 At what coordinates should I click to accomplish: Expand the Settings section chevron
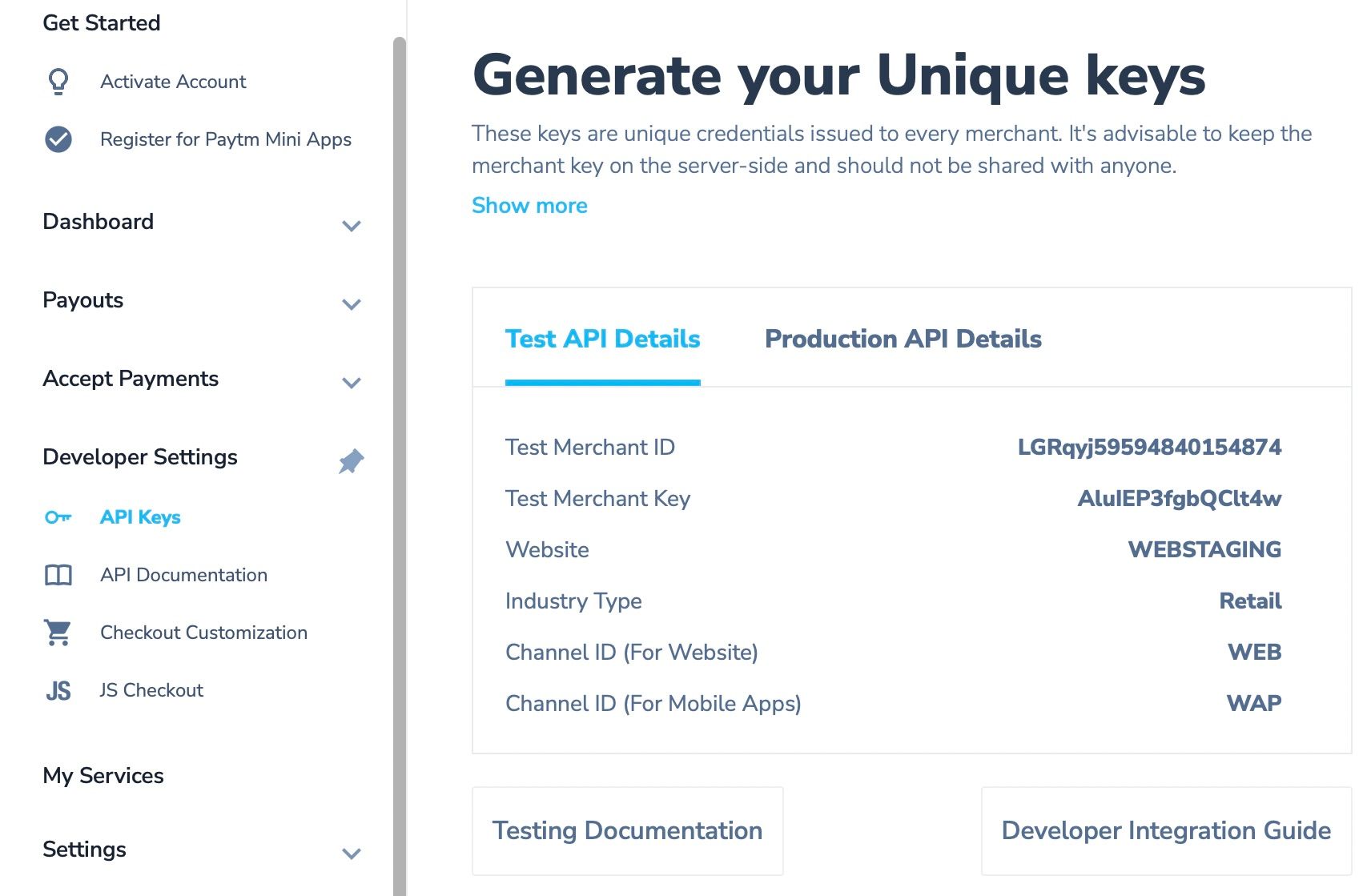click(352, 854)
